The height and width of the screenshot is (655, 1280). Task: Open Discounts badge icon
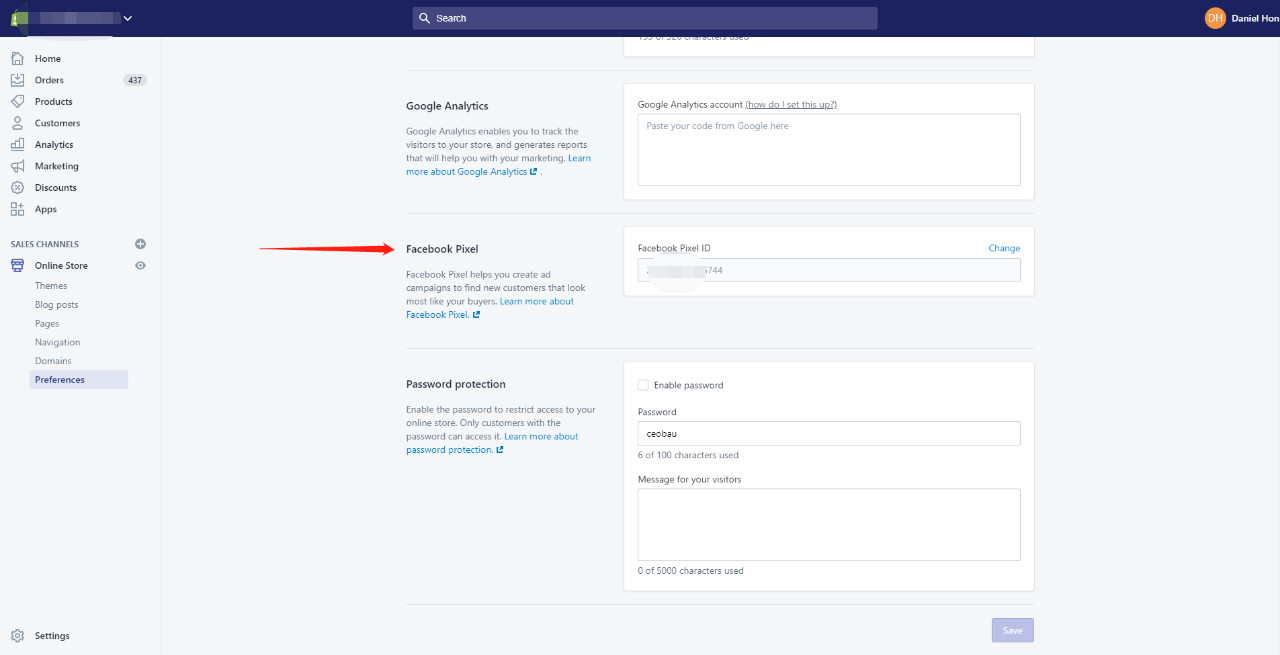pos(17,188)
